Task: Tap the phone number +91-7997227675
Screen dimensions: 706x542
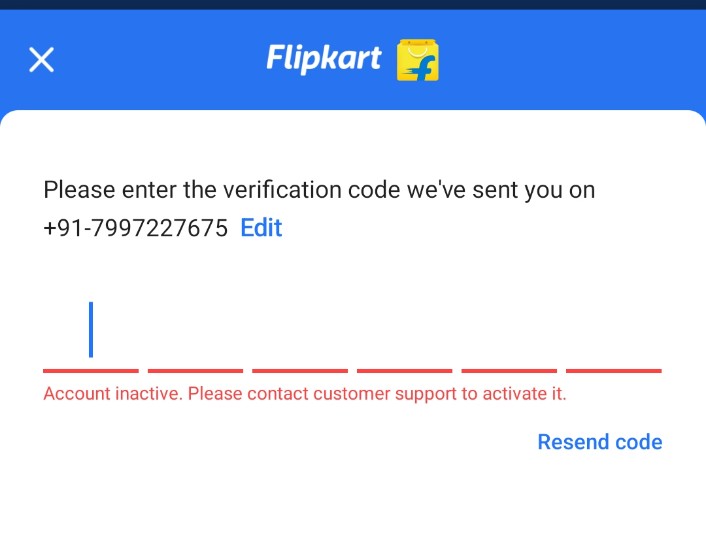Action: point(136,228)
